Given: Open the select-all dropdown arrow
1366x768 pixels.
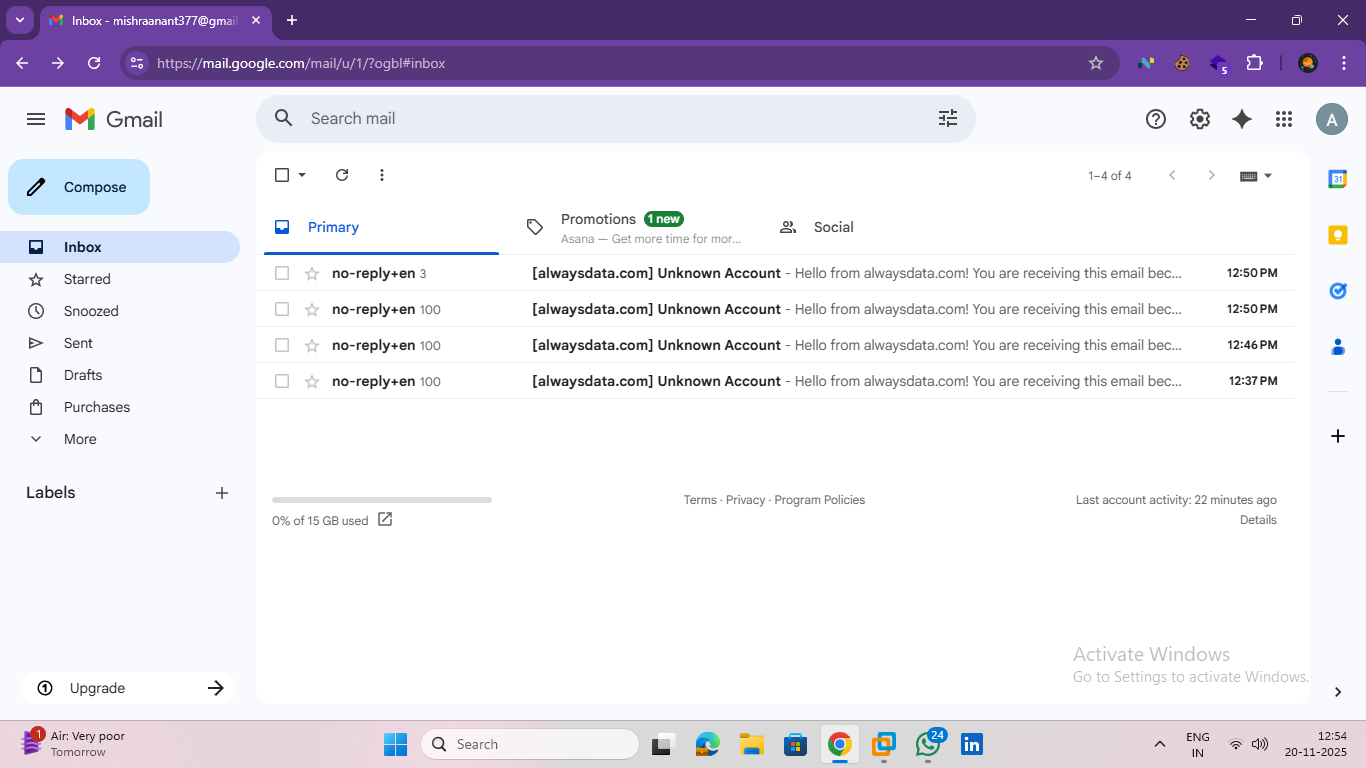Looking at the screenshot, I should click(x=302, y=175).
